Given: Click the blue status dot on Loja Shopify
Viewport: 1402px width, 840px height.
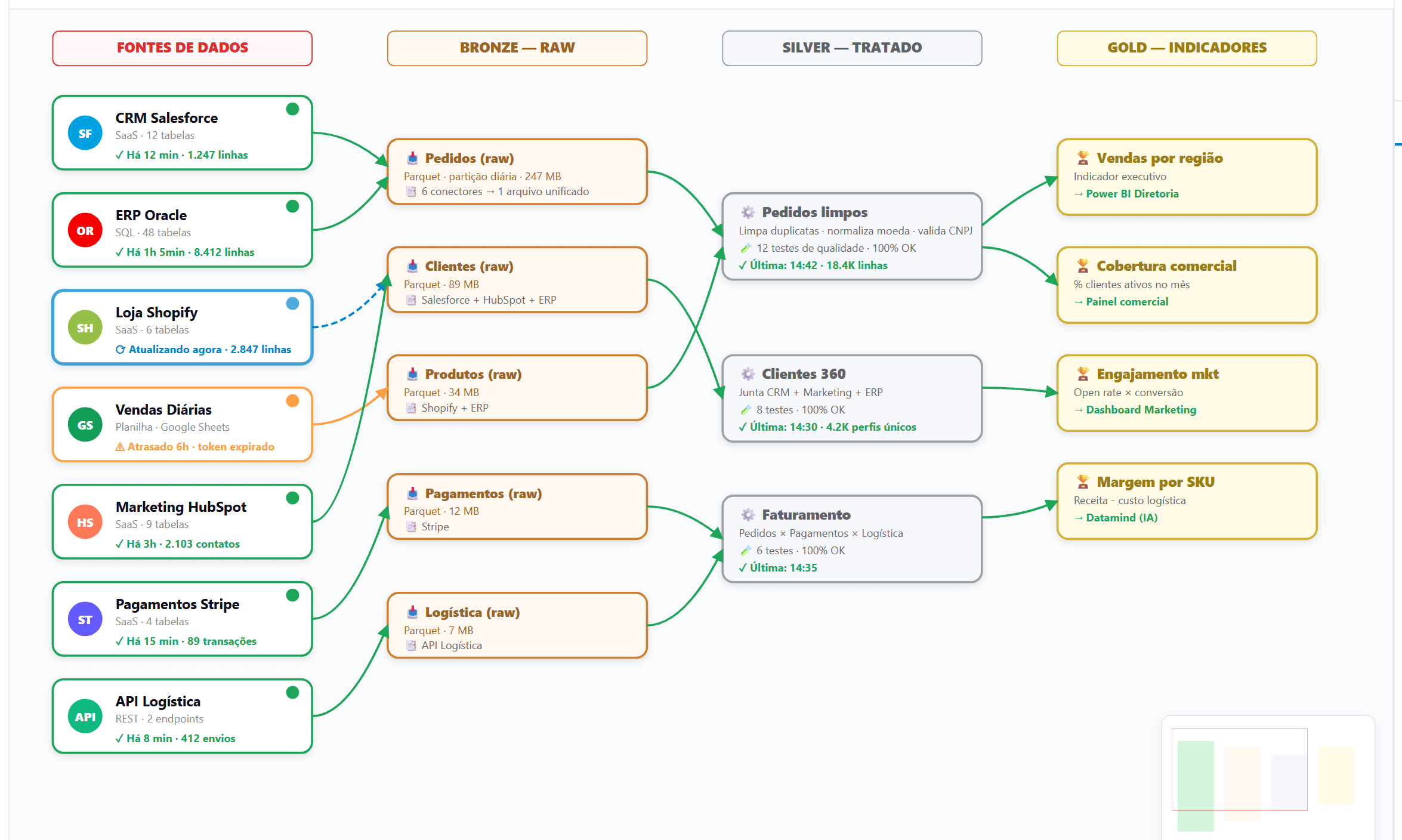Looking at the screenshot, I should coord(292,303).
